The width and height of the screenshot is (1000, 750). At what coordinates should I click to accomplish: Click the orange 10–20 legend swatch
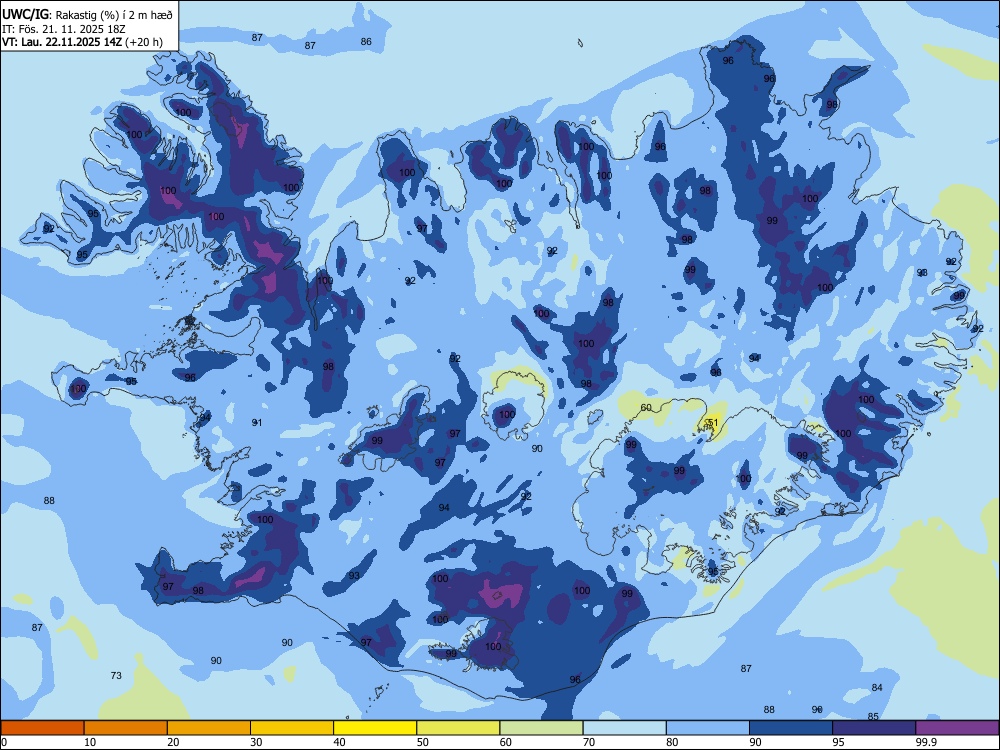point(126,728)
